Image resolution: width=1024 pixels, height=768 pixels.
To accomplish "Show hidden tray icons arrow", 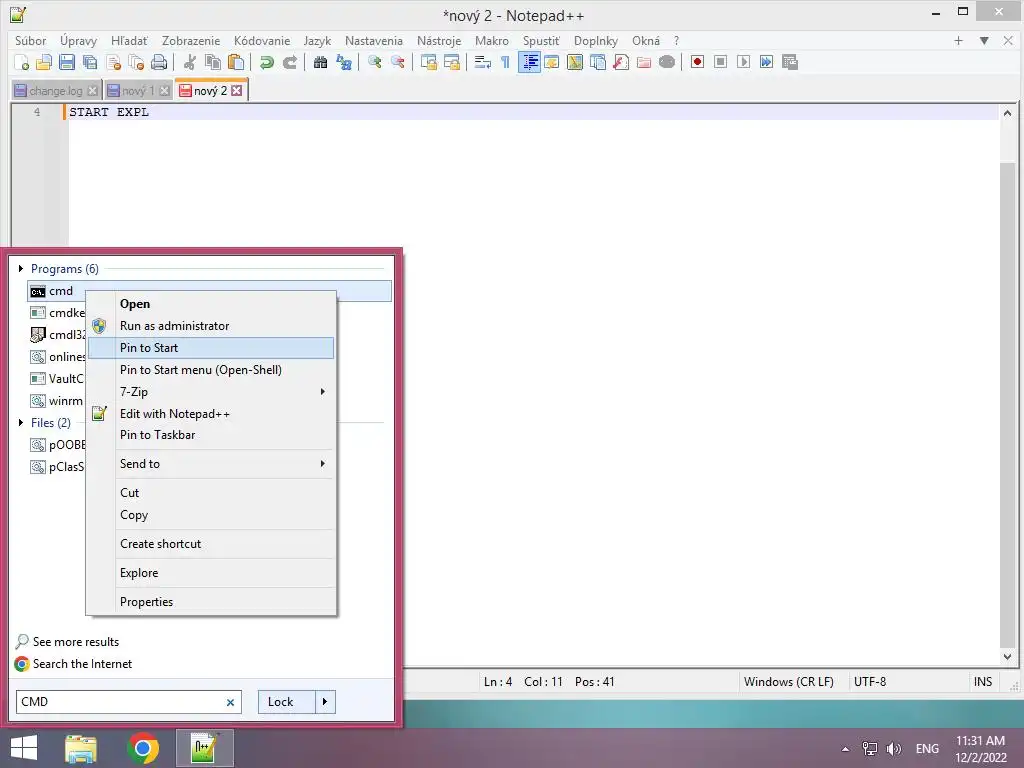I will 845,749.
